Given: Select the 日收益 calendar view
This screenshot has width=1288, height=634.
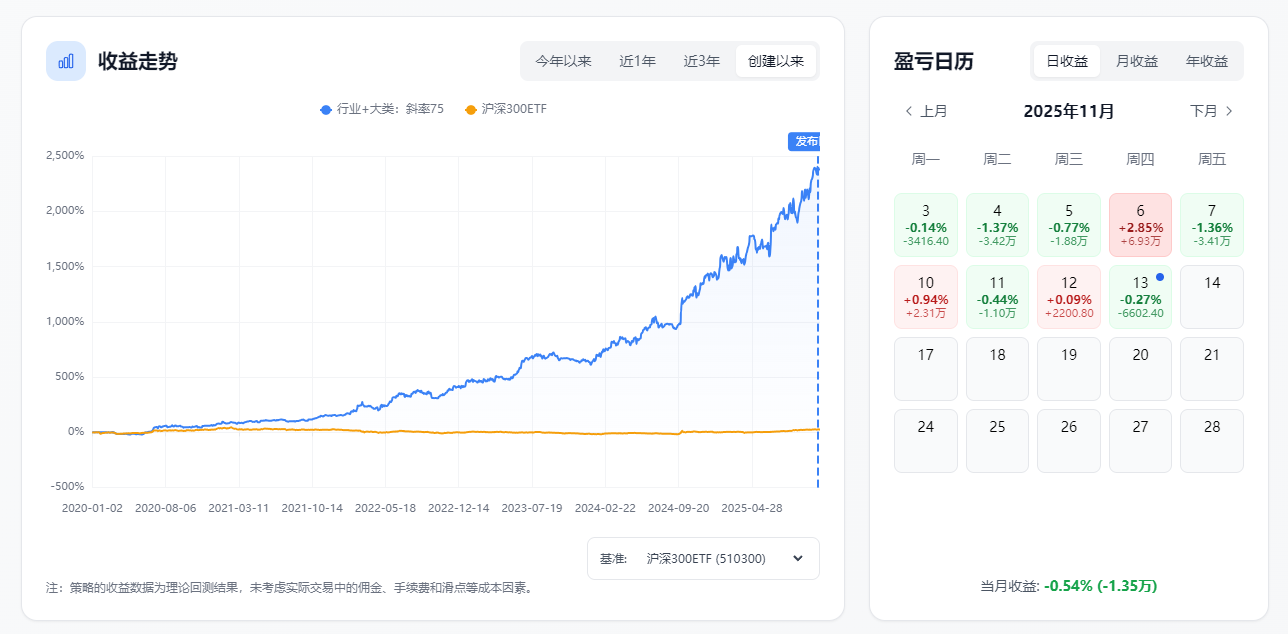Looking at the screenshot, I should tap(1067, 61).
